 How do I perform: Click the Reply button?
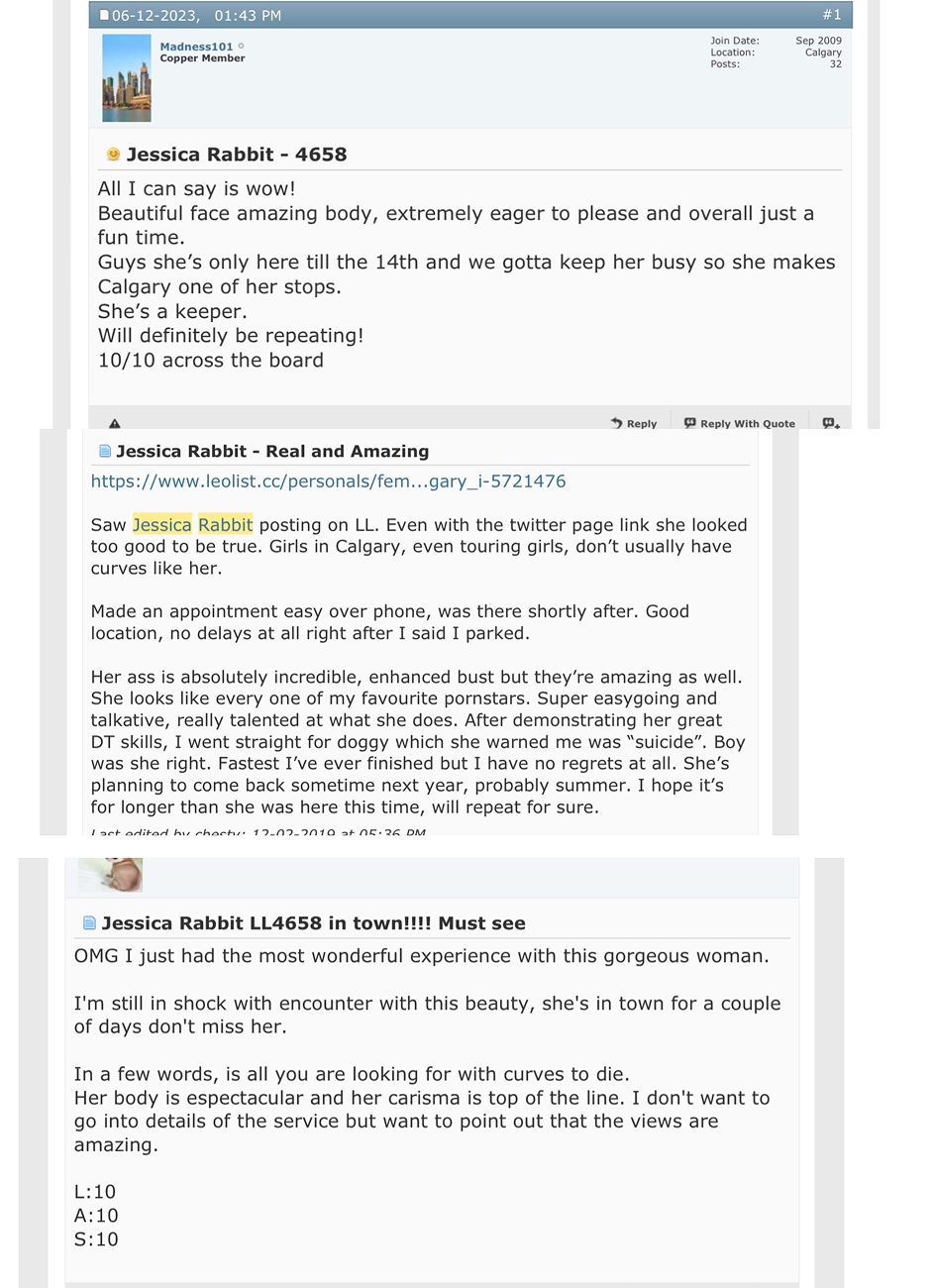point(634,423)
